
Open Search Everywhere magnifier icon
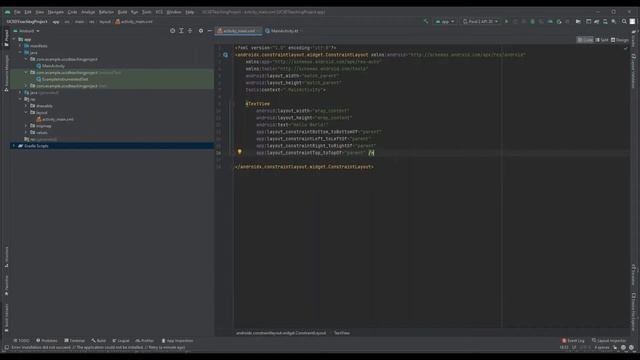pos(624,21)
